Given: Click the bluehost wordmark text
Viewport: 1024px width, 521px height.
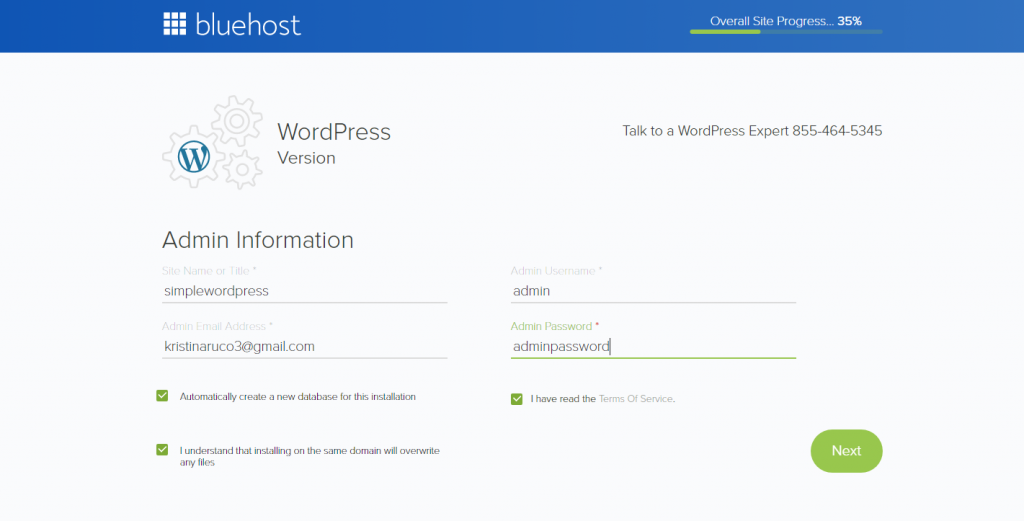Looking at the screenshot, I should [248, 25].
